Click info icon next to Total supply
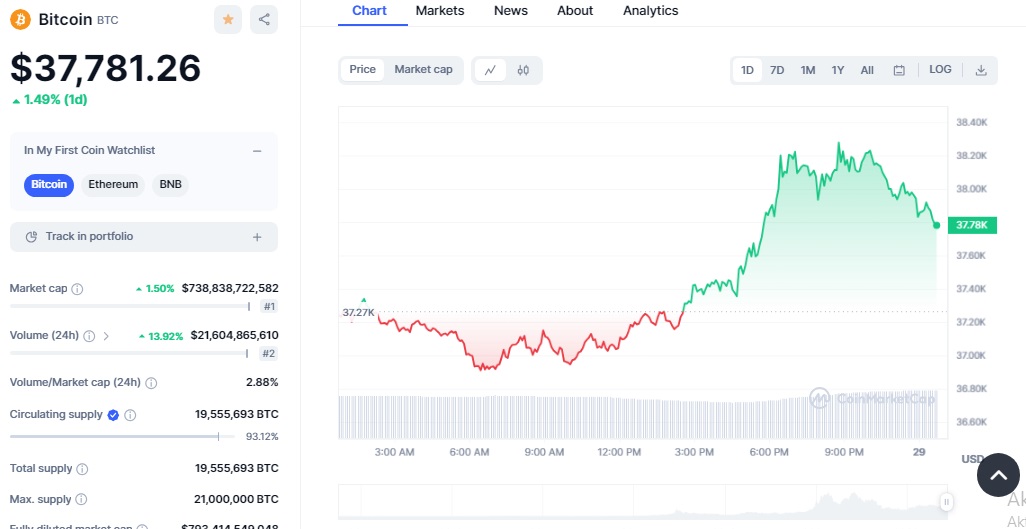Image resolution: width=1026 pixels, height=529 pixels. (x=82, y=469)
